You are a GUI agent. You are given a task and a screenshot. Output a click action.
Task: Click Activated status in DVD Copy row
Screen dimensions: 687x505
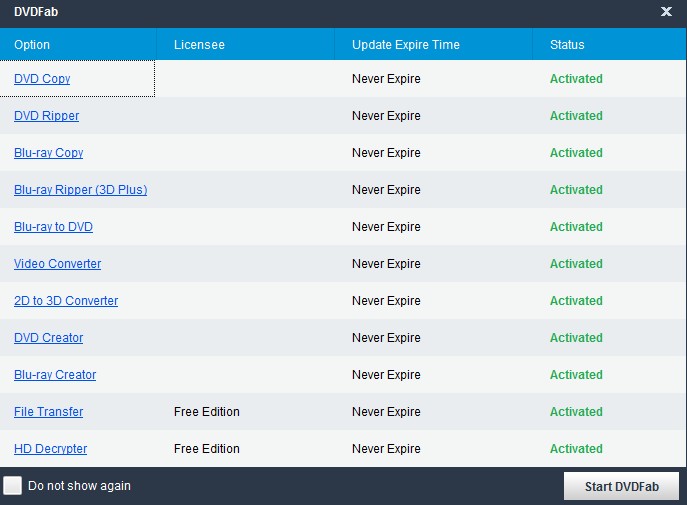coord(576,79)
